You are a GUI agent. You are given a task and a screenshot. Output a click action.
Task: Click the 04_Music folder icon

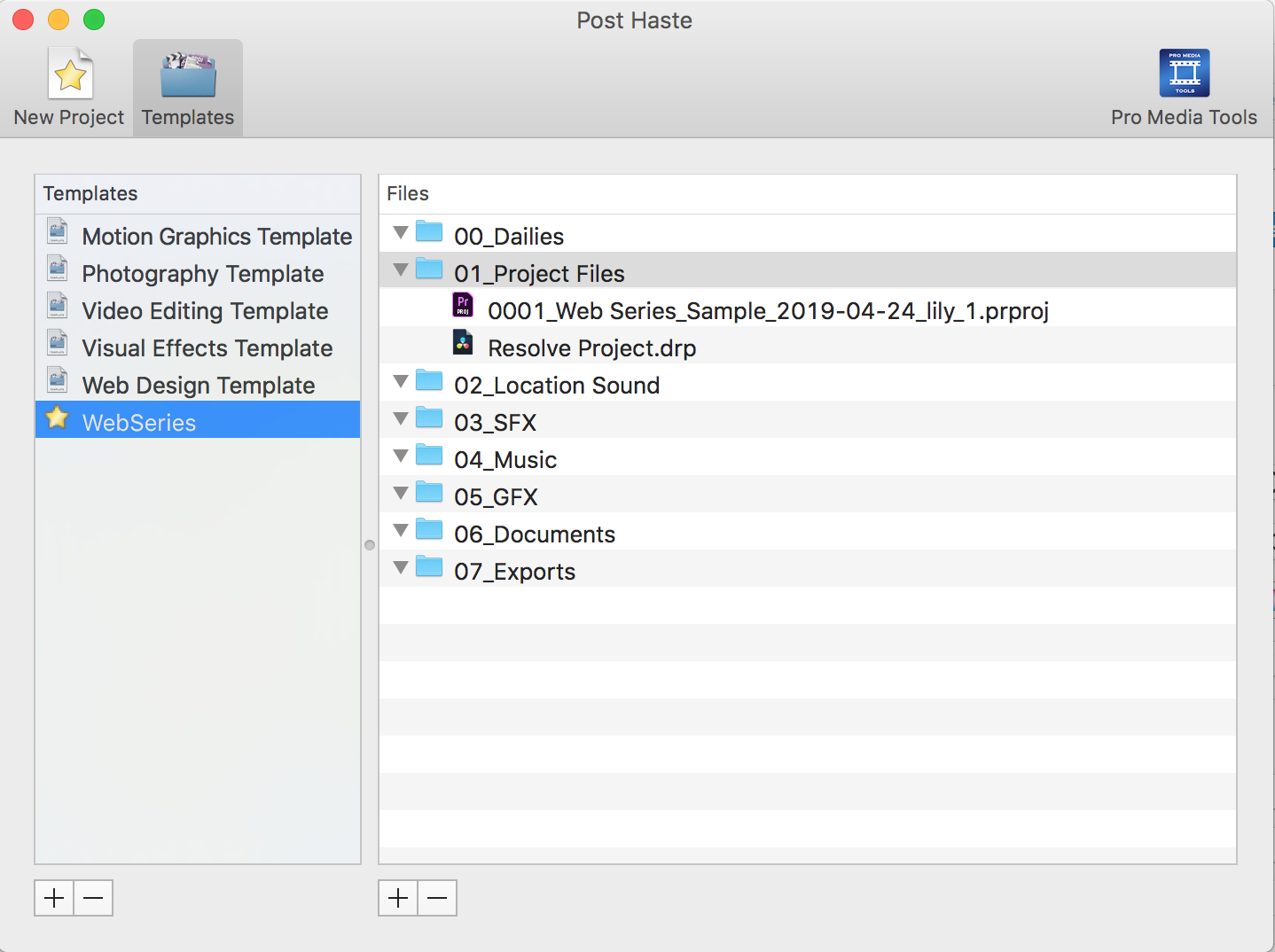(429, 456)
